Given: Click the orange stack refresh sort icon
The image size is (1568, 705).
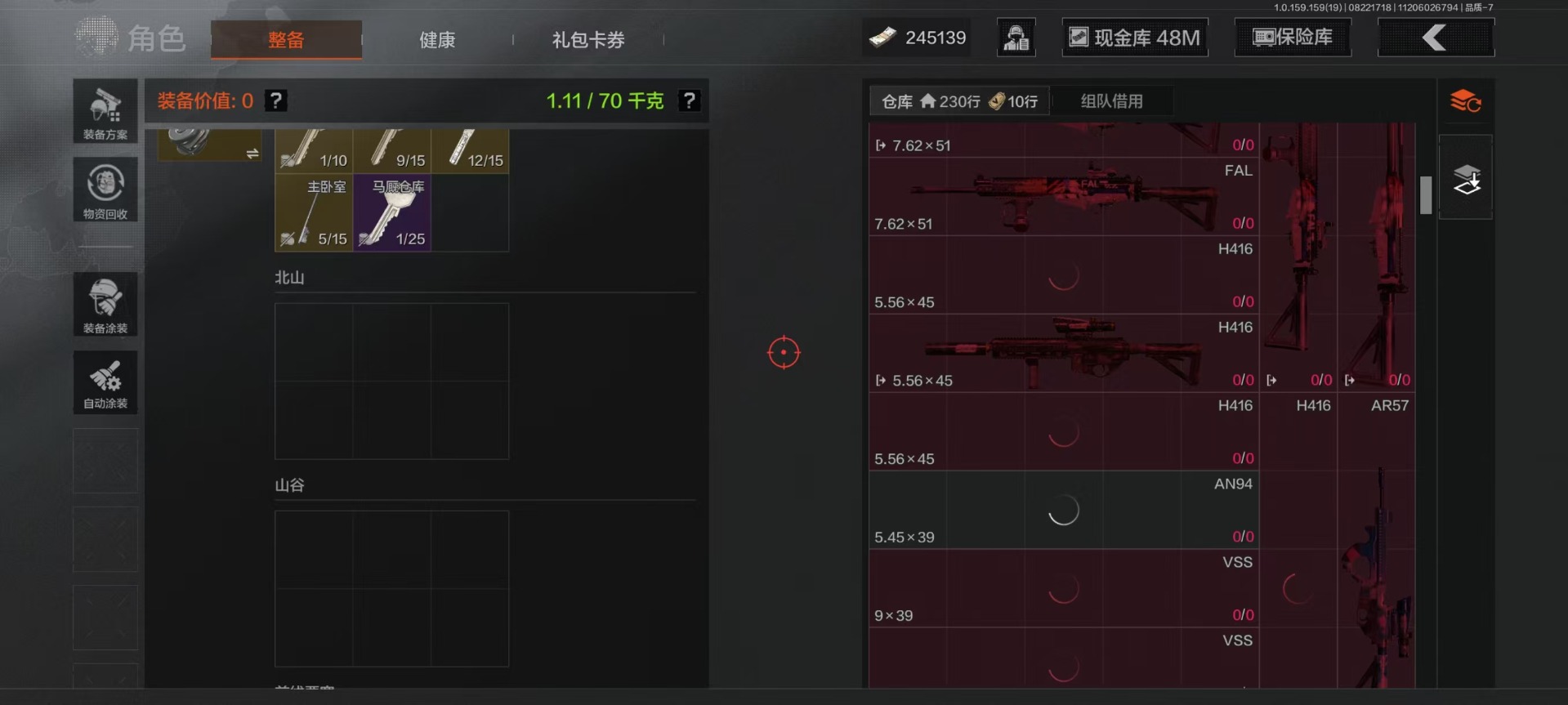Looking at the screenshot, I should (1466, 101).
